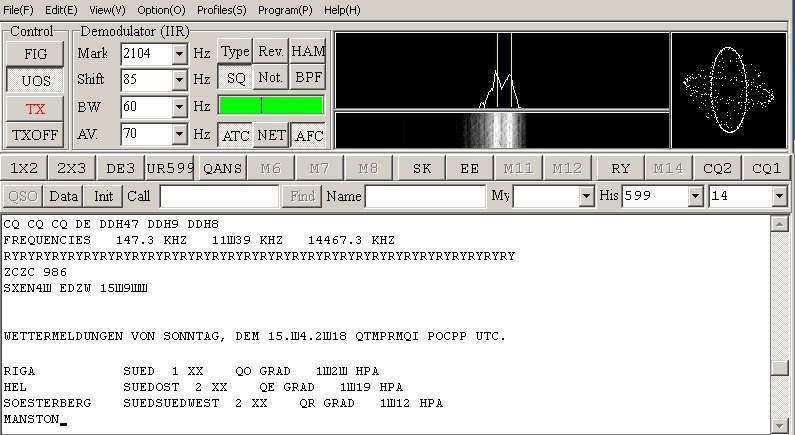The image size is (795, 435).
Task: Click the red TX button
Action: point(35,108)
